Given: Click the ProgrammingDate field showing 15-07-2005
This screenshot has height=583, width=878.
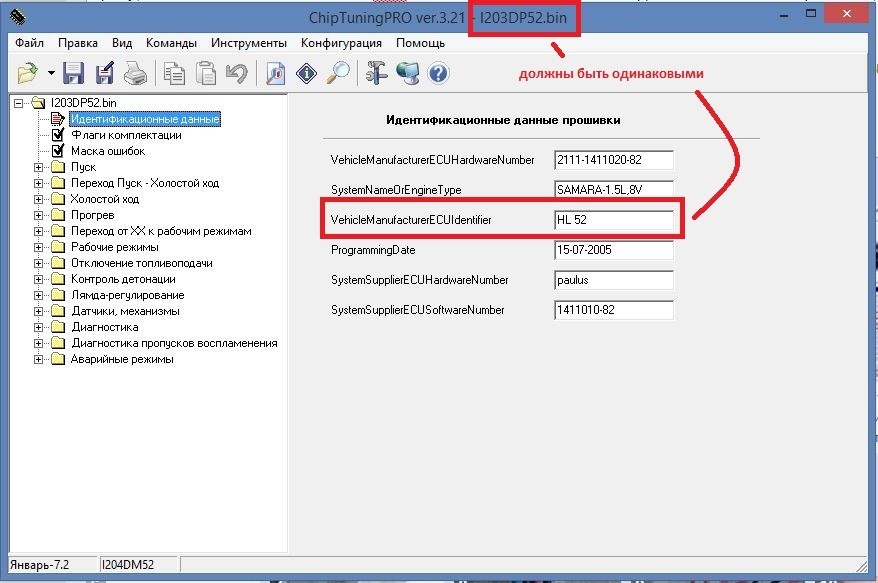Looking at the screenshot, I should [x=613, y=250].
